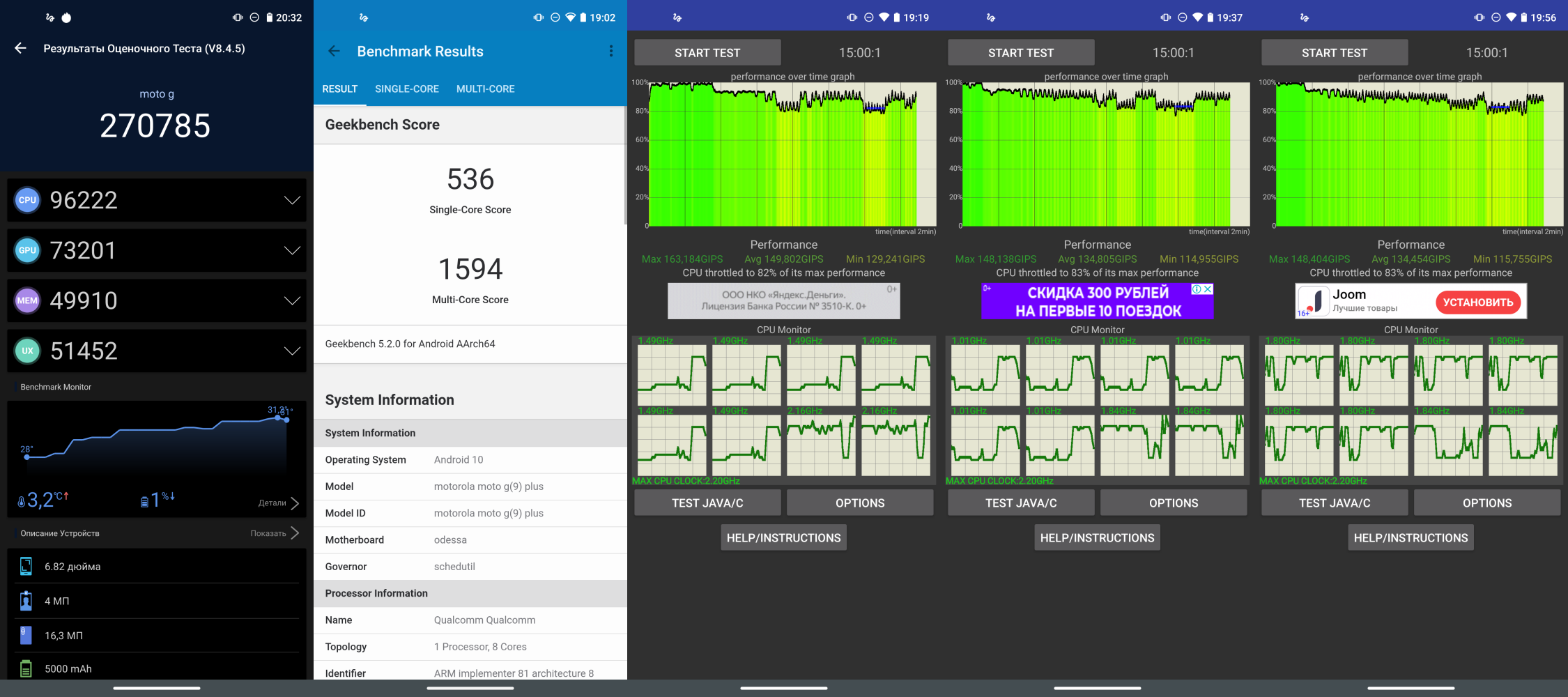Tap the battery icon beside 5000 mAh
Screen dimensions: 1568x697
pyautogui.click(x=26, y=668)
